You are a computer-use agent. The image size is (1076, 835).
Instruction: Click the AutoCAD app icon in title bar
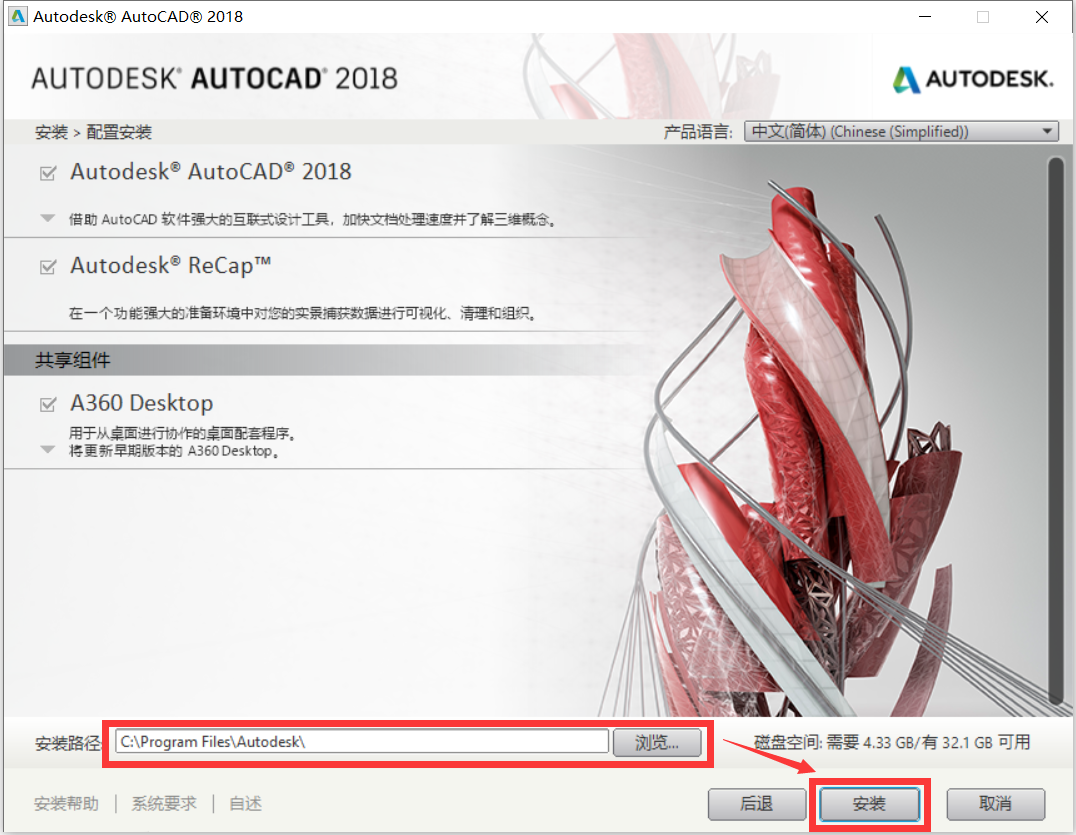pos(17,16)
